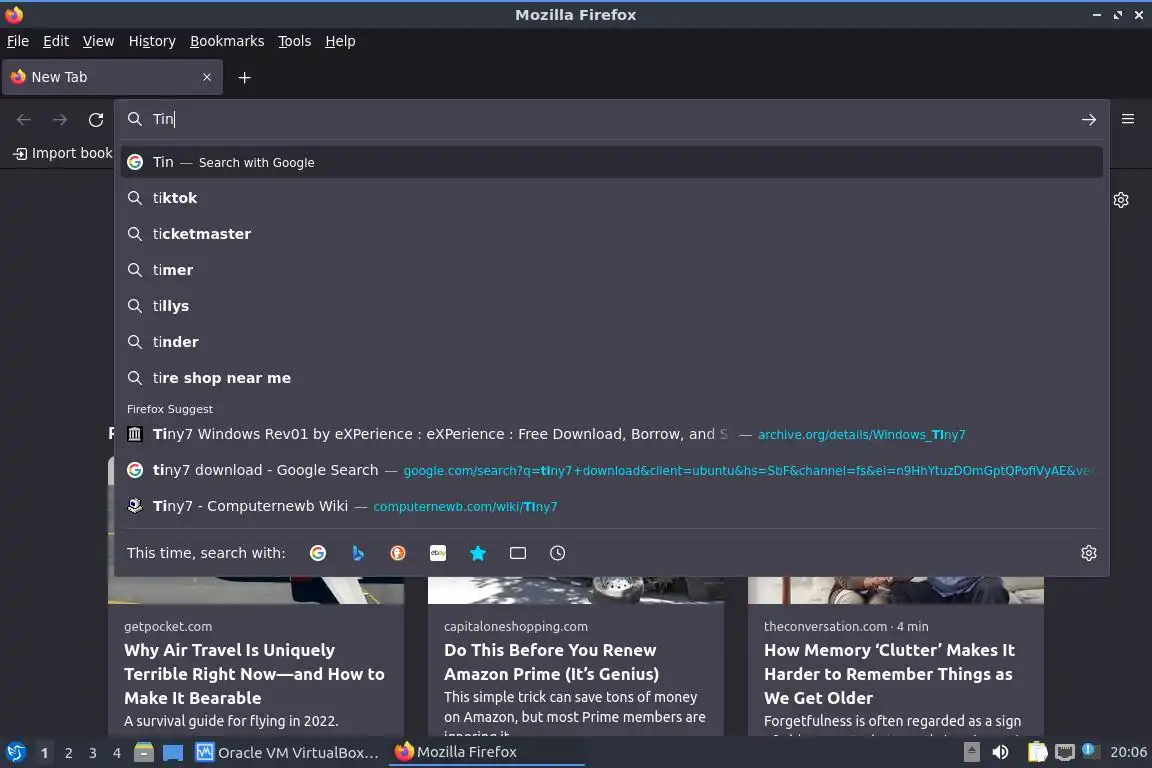Select the tinder search suggestion
This screenshot has width=1152, height=768.
tap(611, 342)
